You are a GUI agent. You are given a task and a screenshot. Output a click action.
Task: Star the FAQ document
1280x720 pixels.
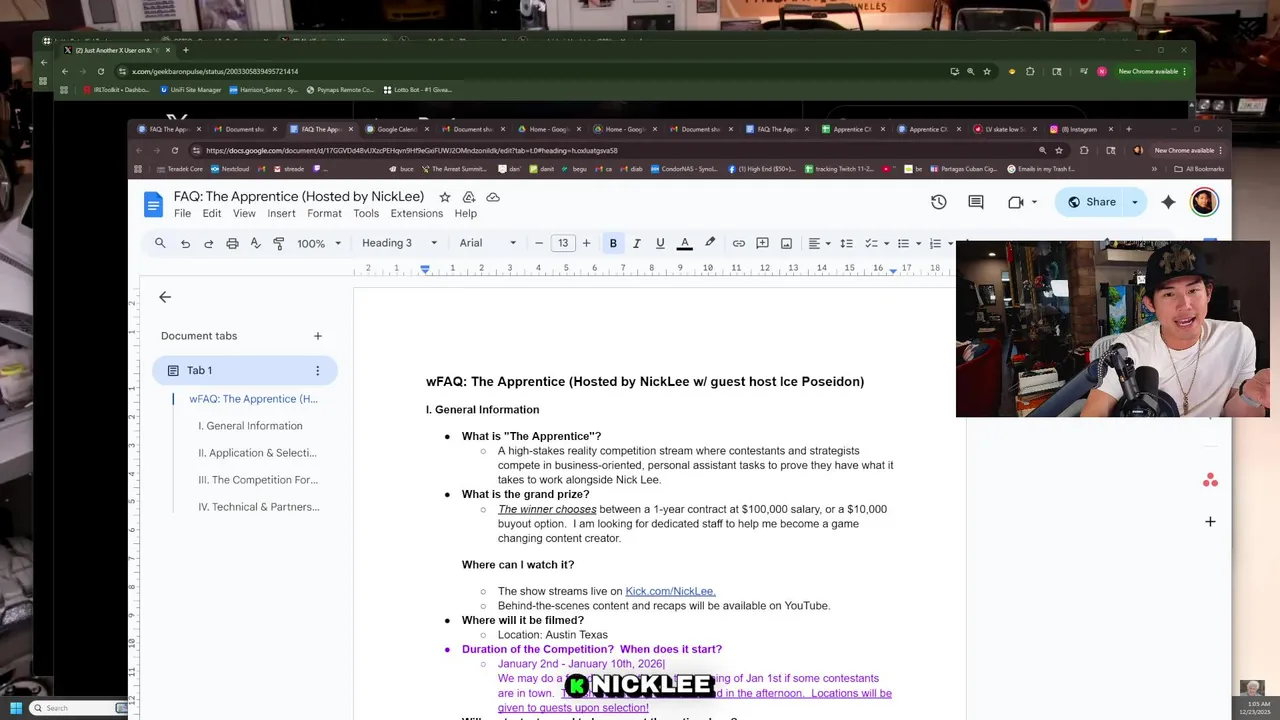pyautogui.click(x=444, y=197)
